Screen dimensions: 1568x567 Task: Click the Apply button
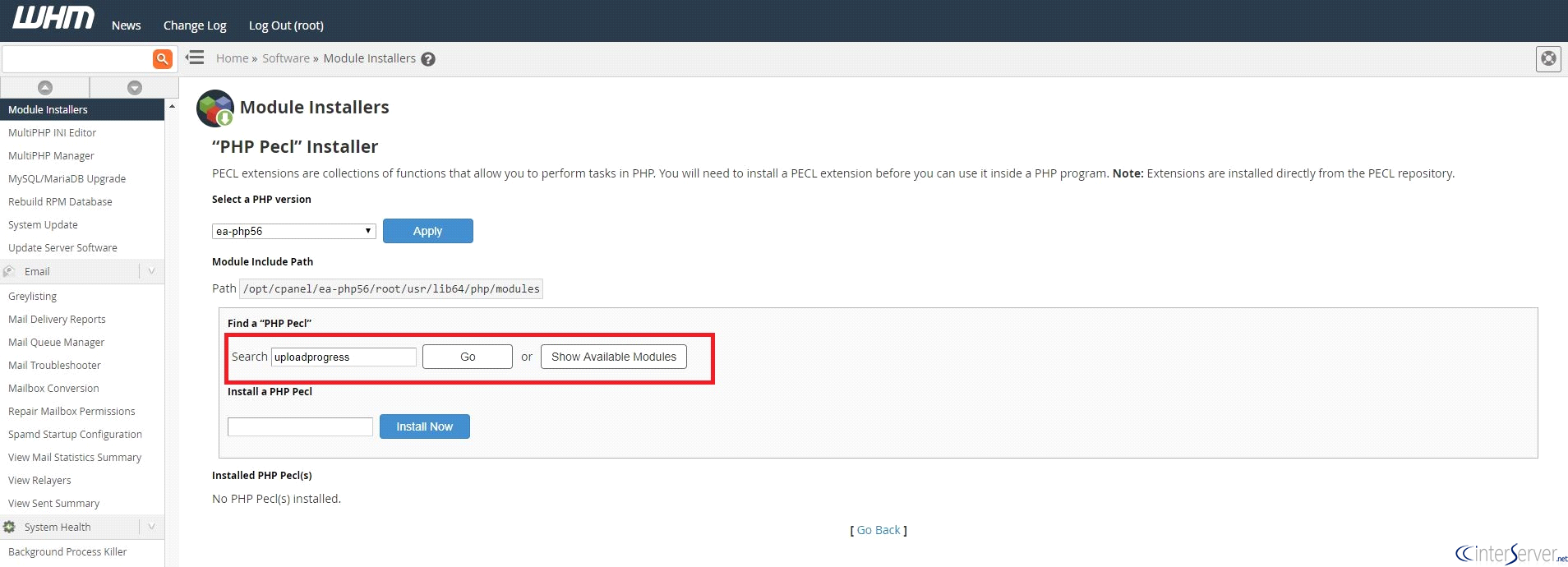pyautogui.click(x=428, y=231)
